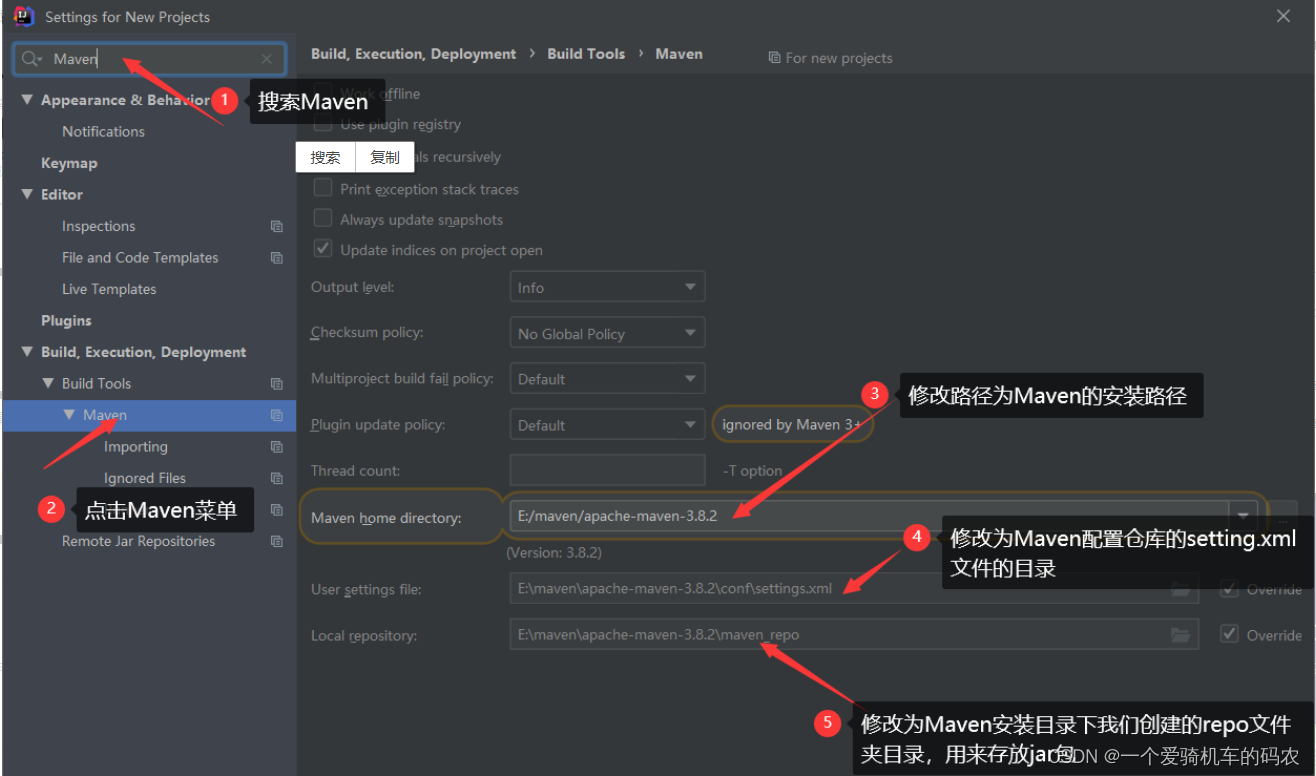Collapse the Editor tree section

tap(27, 194)
